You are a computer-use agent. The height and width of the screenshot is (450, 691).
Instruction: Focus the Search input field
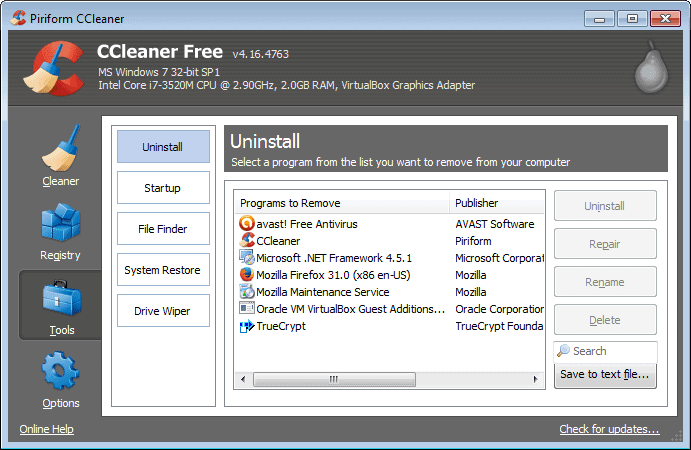point(606,351)
